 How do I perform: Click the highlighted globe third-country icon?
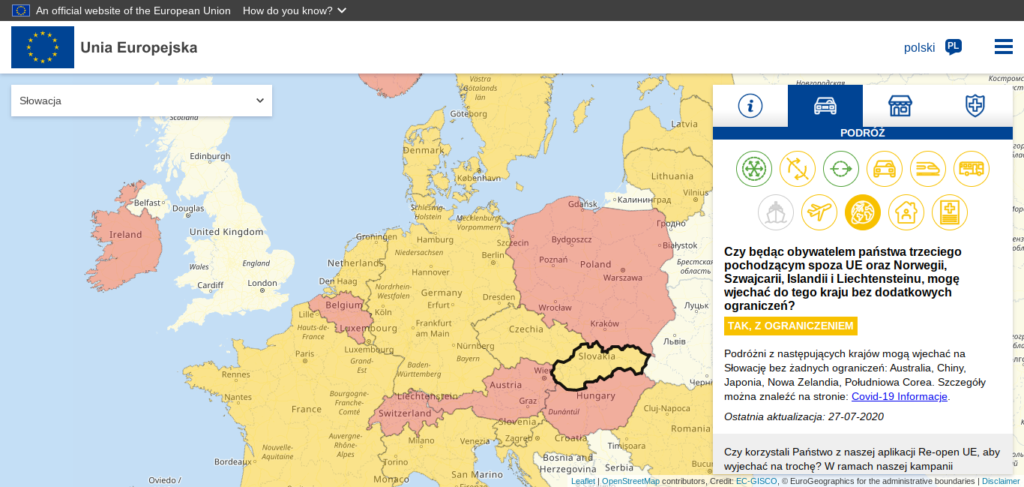coord(862,212)
